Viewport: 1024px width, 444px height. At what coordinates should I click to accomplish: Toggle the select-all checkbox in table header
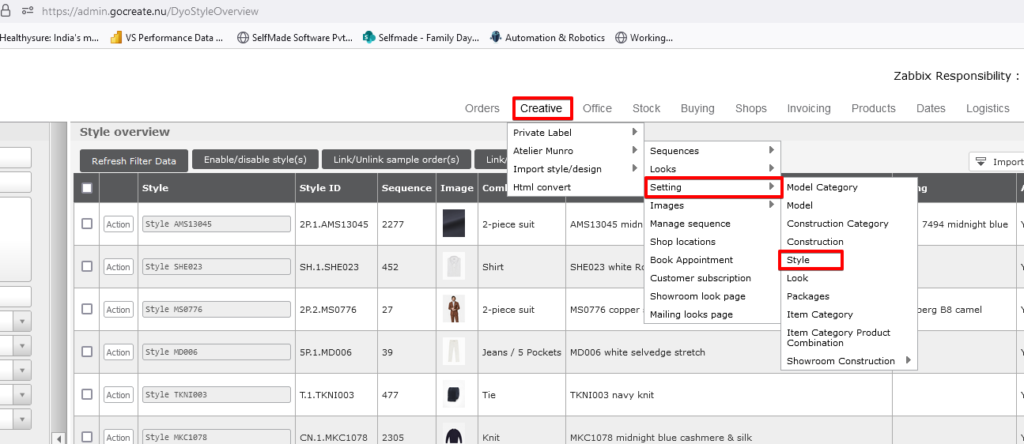(87, 187)
